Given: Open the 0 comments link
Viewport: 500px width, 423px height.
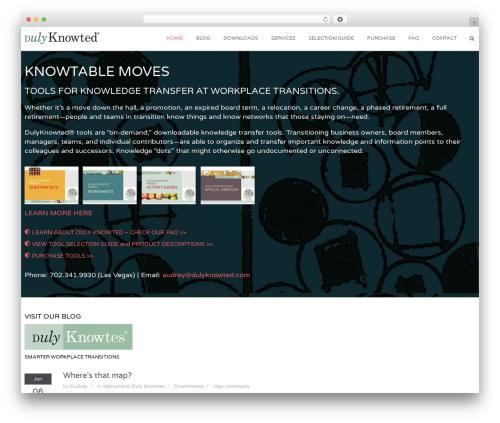Looking at the screenshot, I should [x=188, y=386].
